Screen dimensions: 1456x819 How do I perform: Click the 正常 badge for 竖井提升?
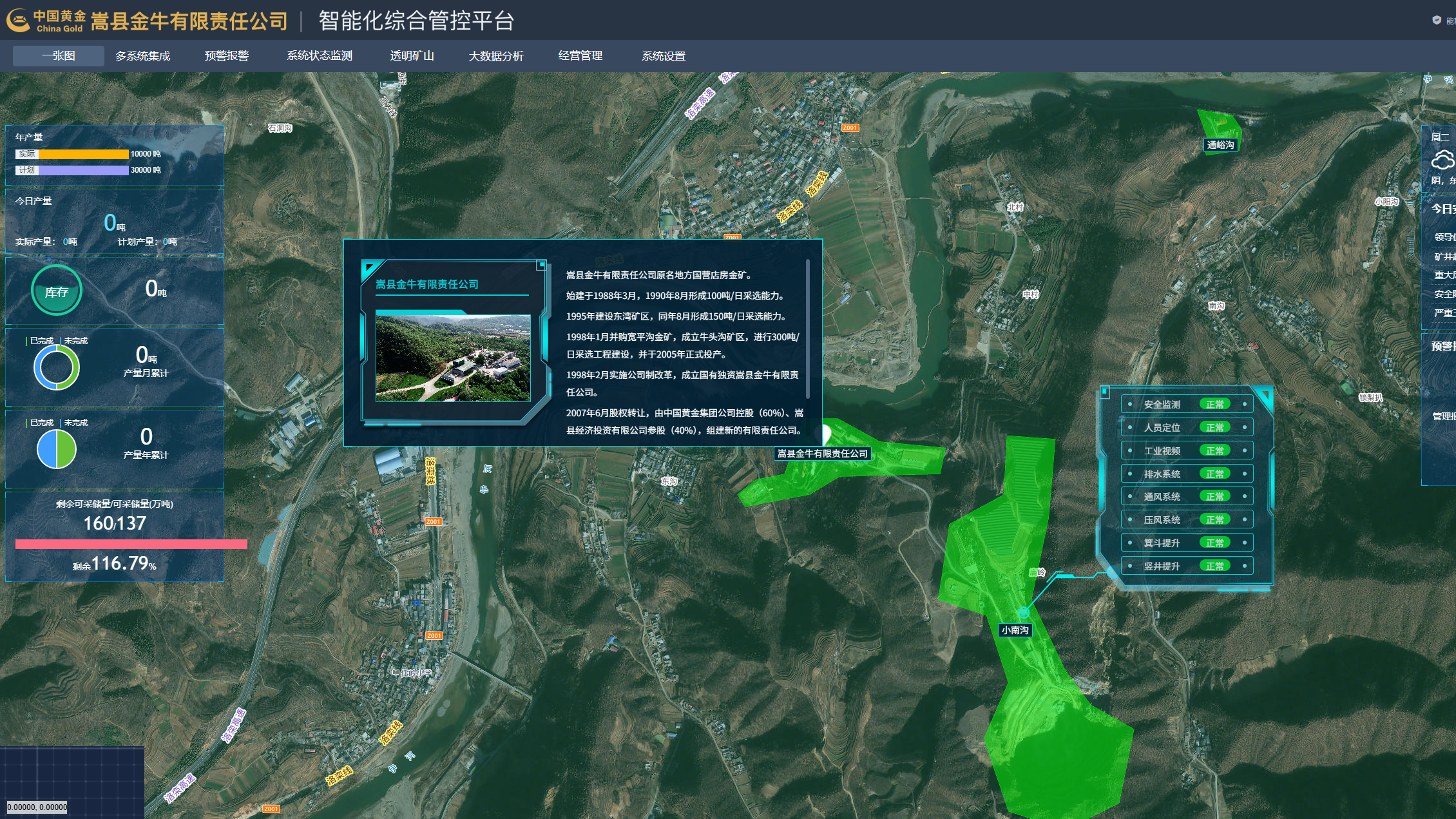pyautogui.click(x=1215, y=566)
